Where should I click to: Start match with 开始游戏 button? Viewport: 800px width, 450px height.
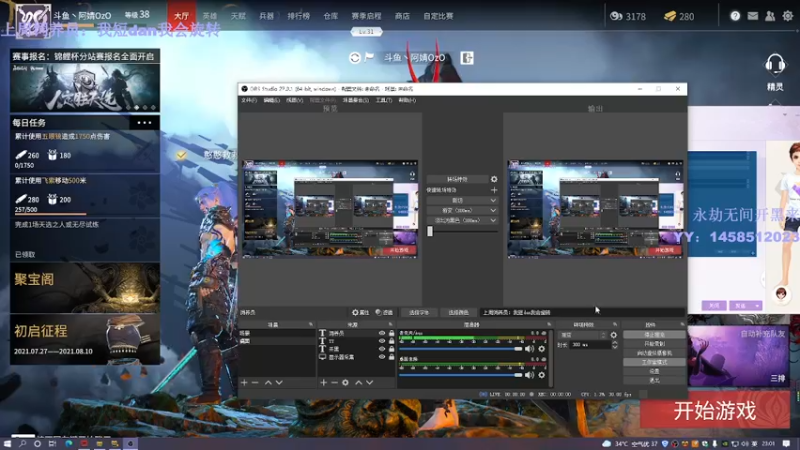click(x=714, y=411)
